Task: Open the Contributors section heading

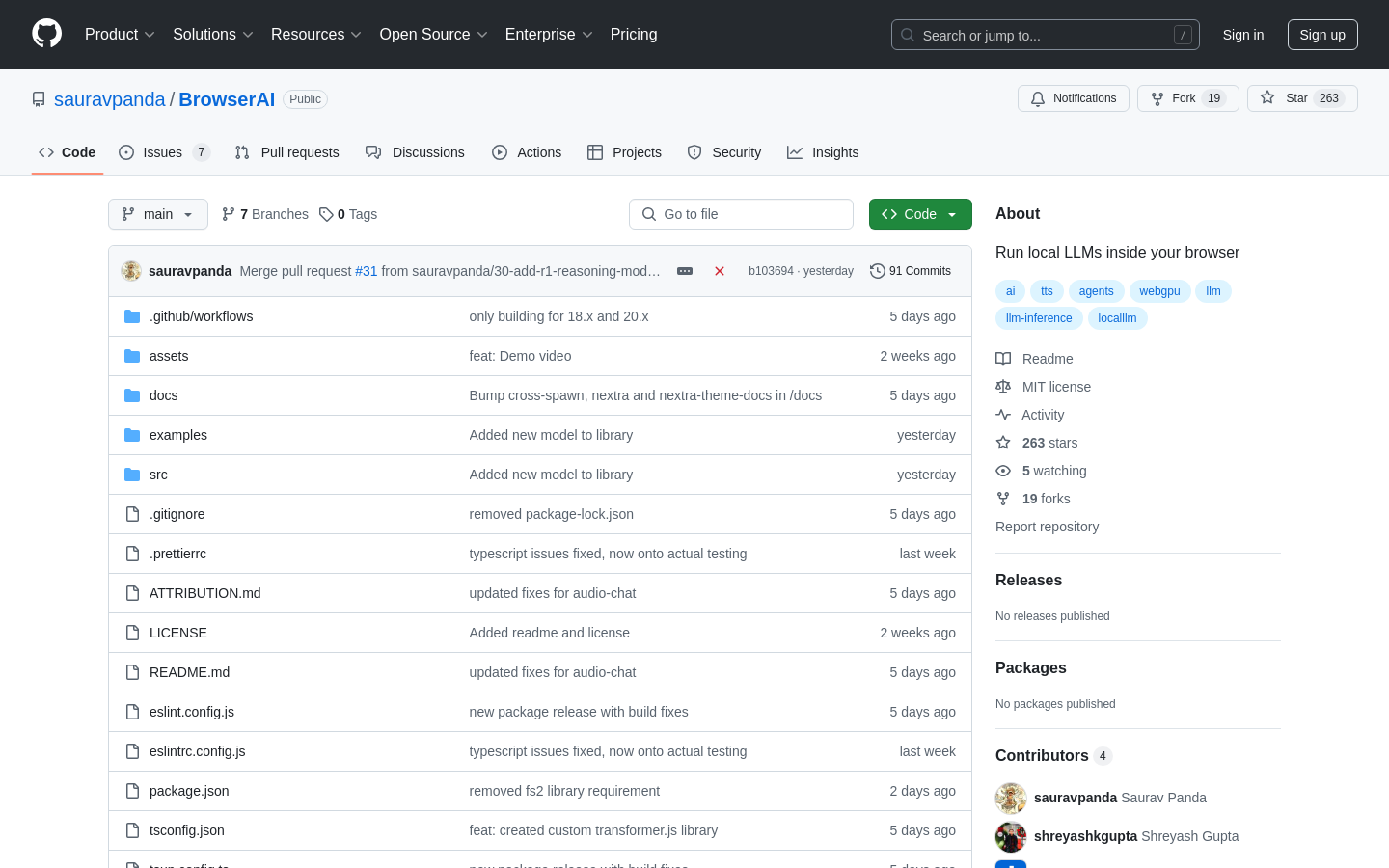Action: coord(1052,755)
